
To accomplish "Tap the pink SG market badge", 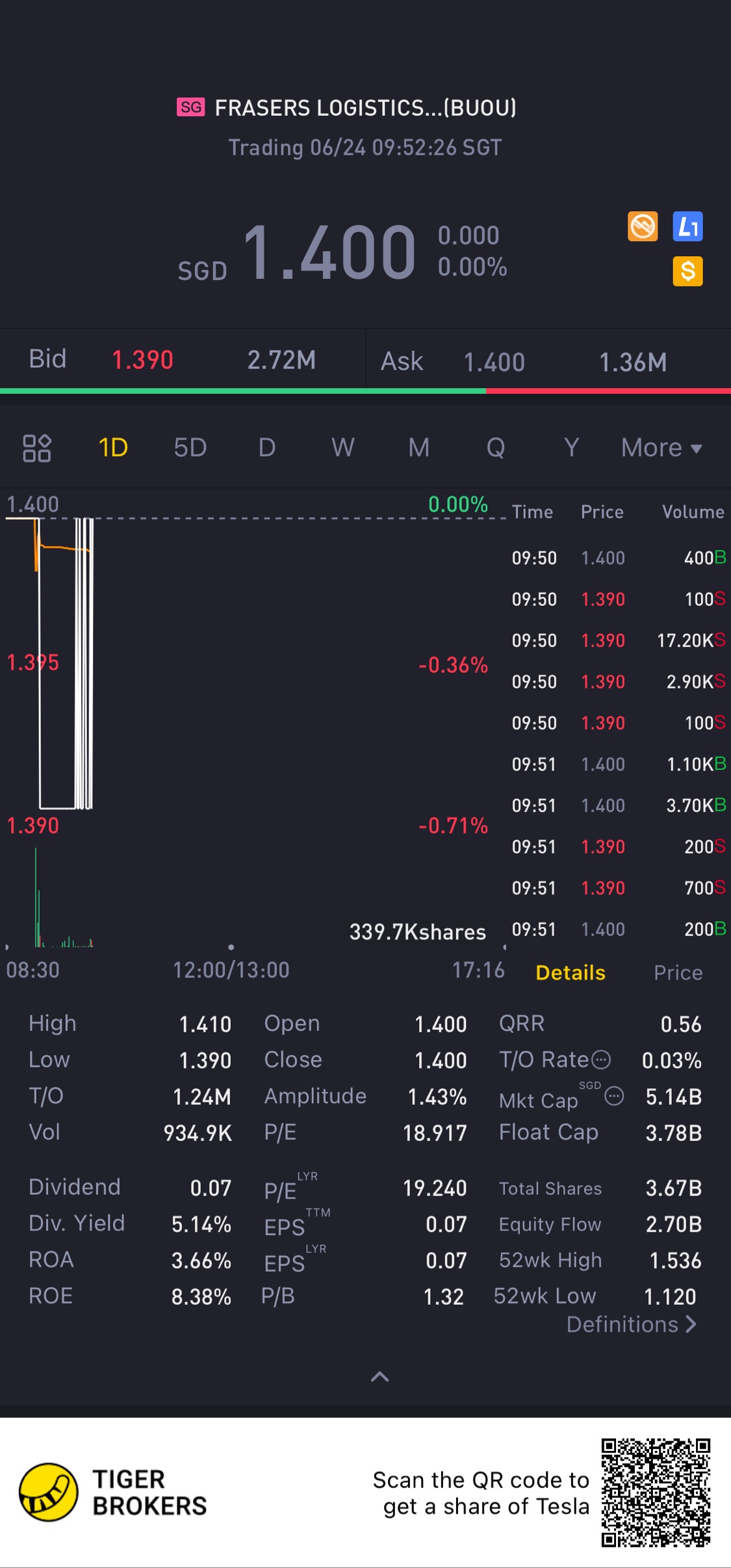I will click(190, 107).
